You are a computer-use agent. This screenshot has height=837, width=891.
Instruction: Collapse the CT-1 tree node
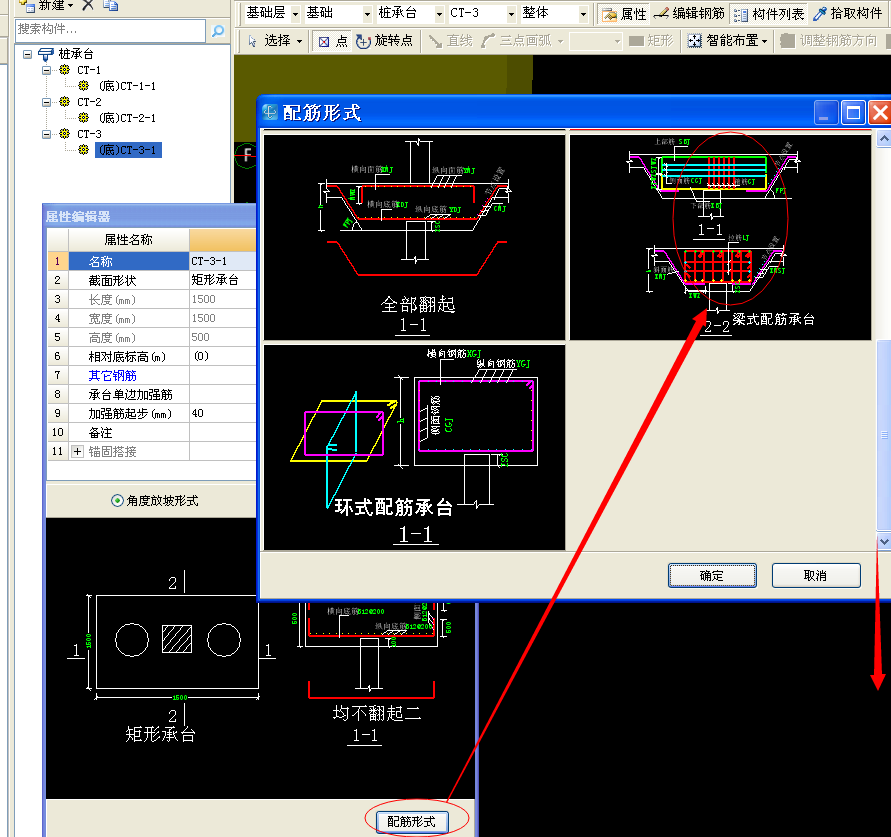coord(47,70)
